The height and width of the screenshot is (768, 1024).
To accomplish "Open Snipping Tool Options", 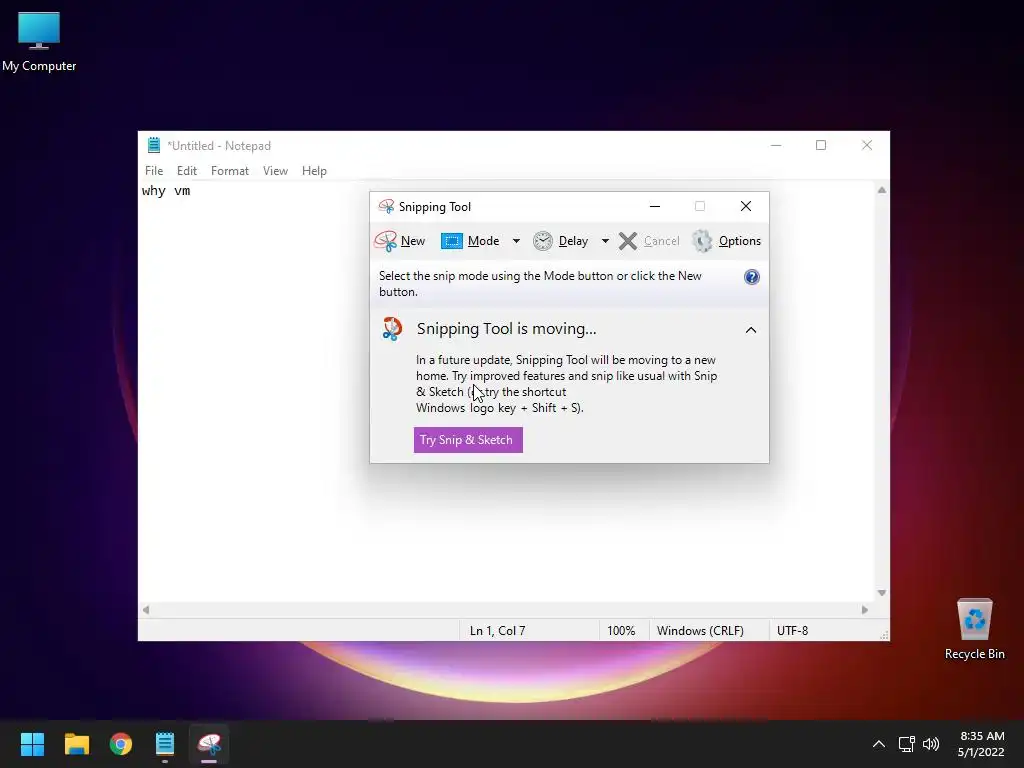I will tap(726, 241).
